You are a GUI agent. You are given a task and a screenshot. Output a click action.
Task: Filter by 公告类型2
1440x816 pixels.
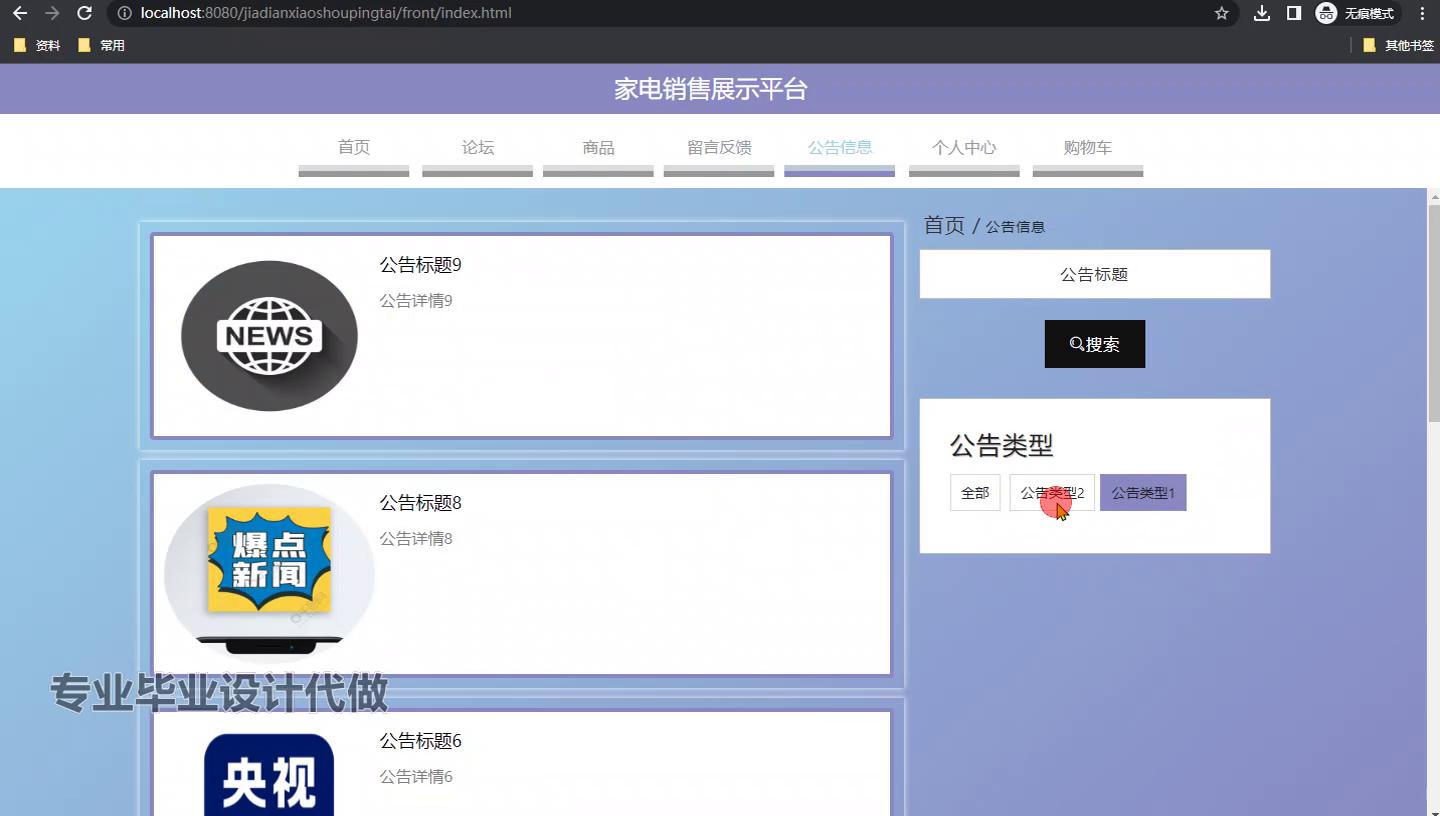pos(1052,493)
